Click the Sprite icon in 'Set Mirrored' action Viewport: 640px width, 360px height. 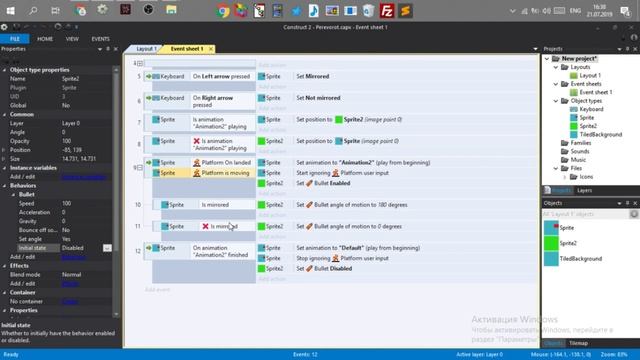(x=262, y=76)
